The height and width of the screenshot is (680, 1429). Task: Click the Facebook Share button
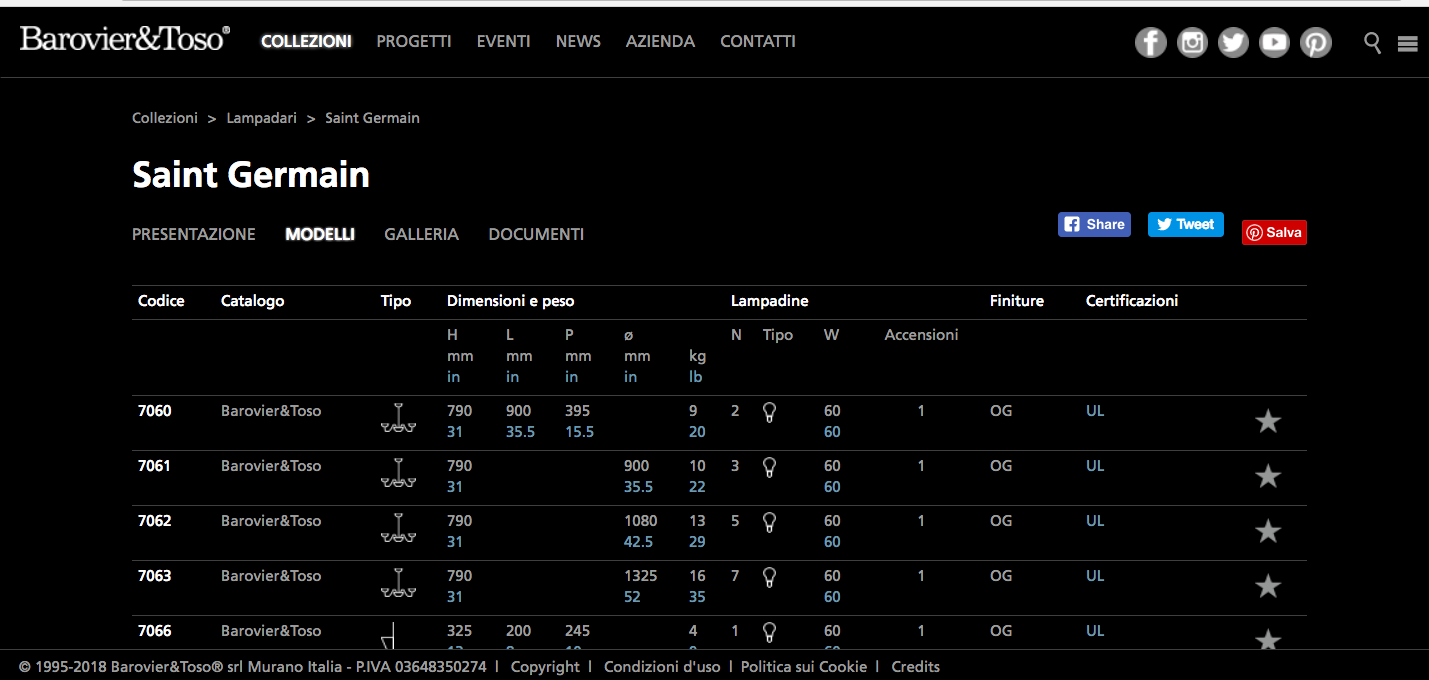click(x=1094, y=224)
